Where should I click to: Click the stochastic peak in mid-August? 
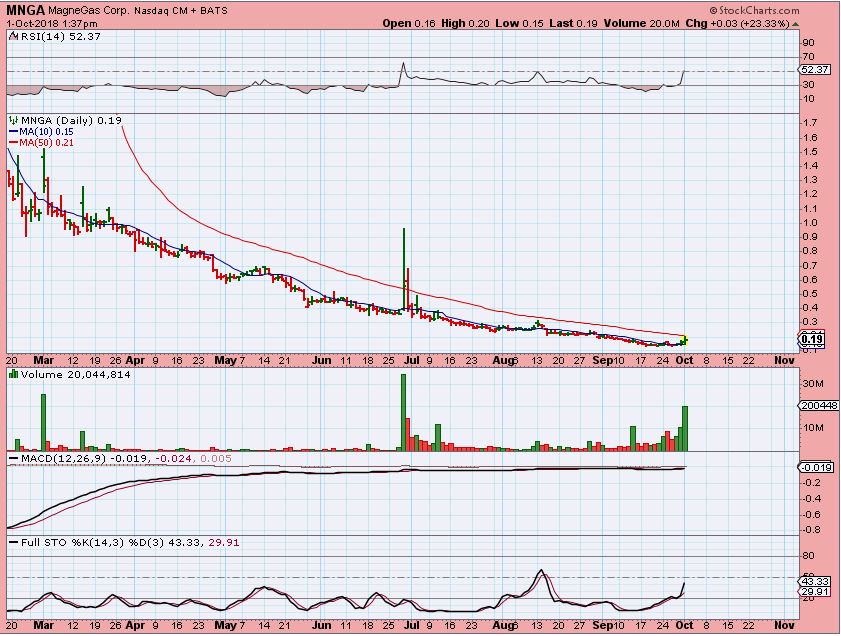(542, 572)
